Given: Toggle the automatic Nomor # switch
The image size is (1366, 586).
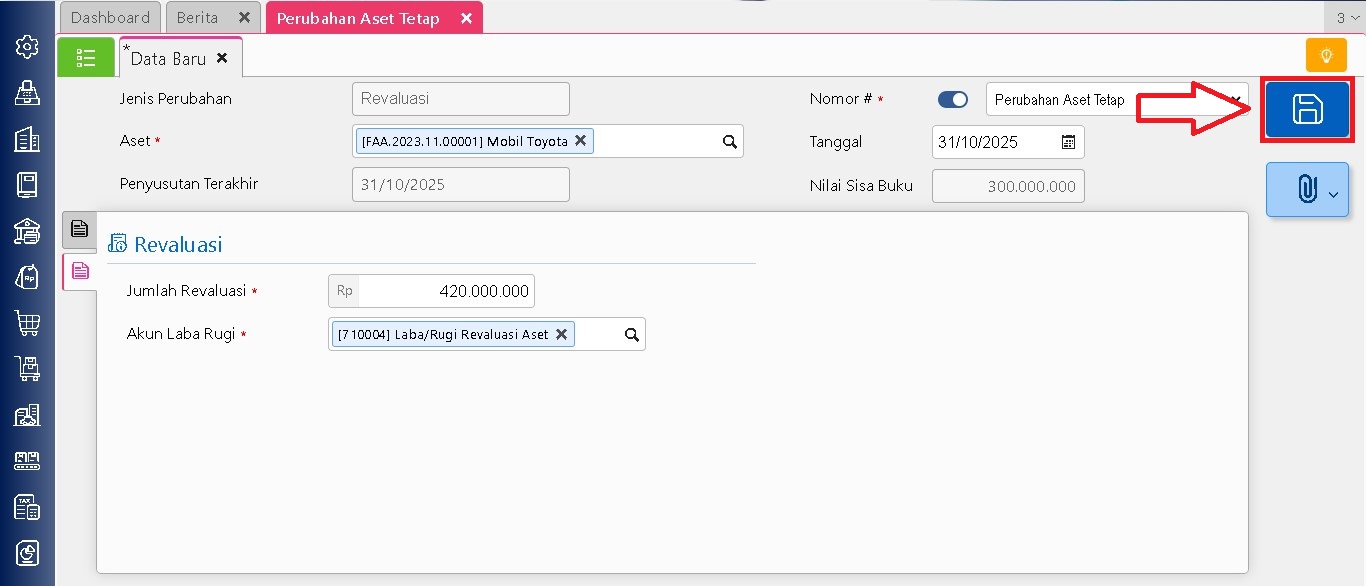Looking at the screenshot, I should [x=952, y=99].
